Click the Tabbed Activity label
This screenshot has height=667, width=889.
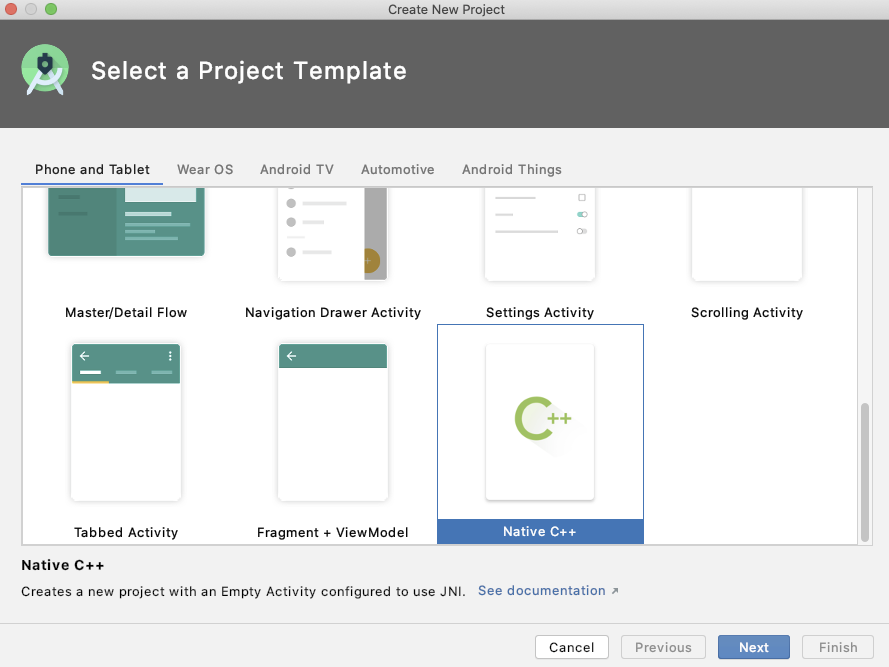pos(126,532)
